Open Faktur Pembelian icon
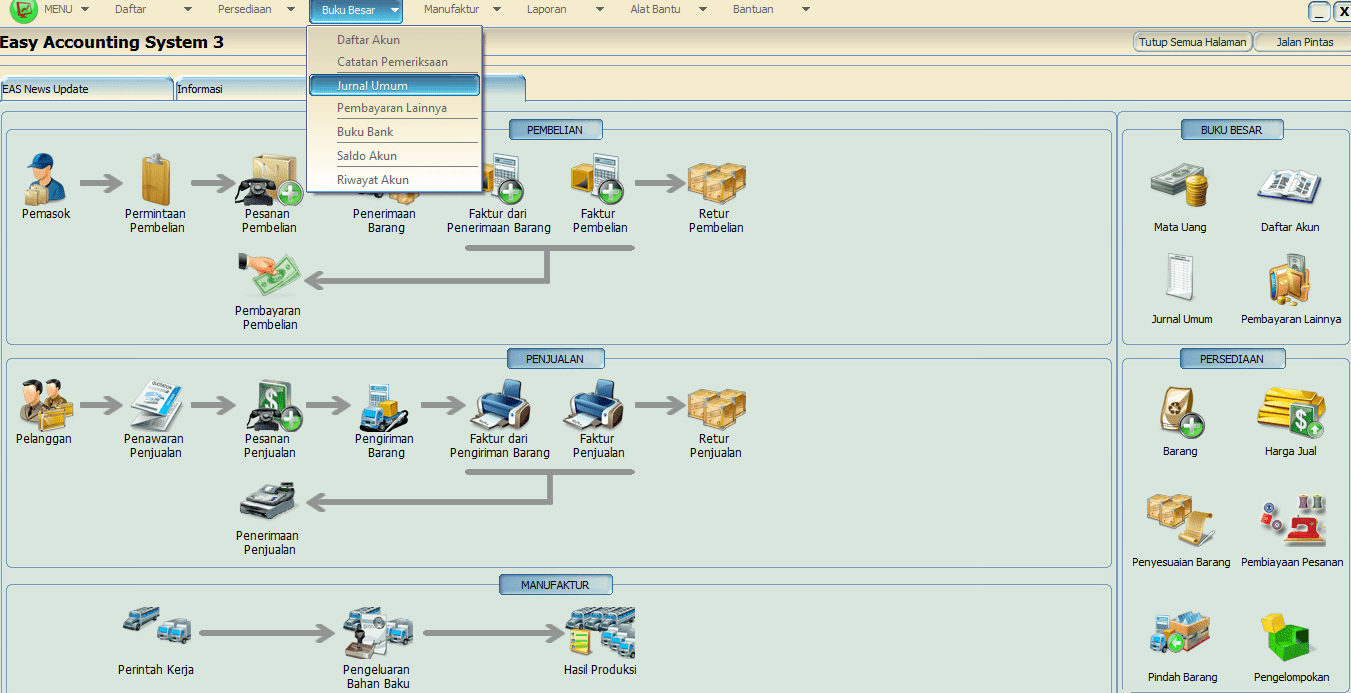 pos(598,179)
